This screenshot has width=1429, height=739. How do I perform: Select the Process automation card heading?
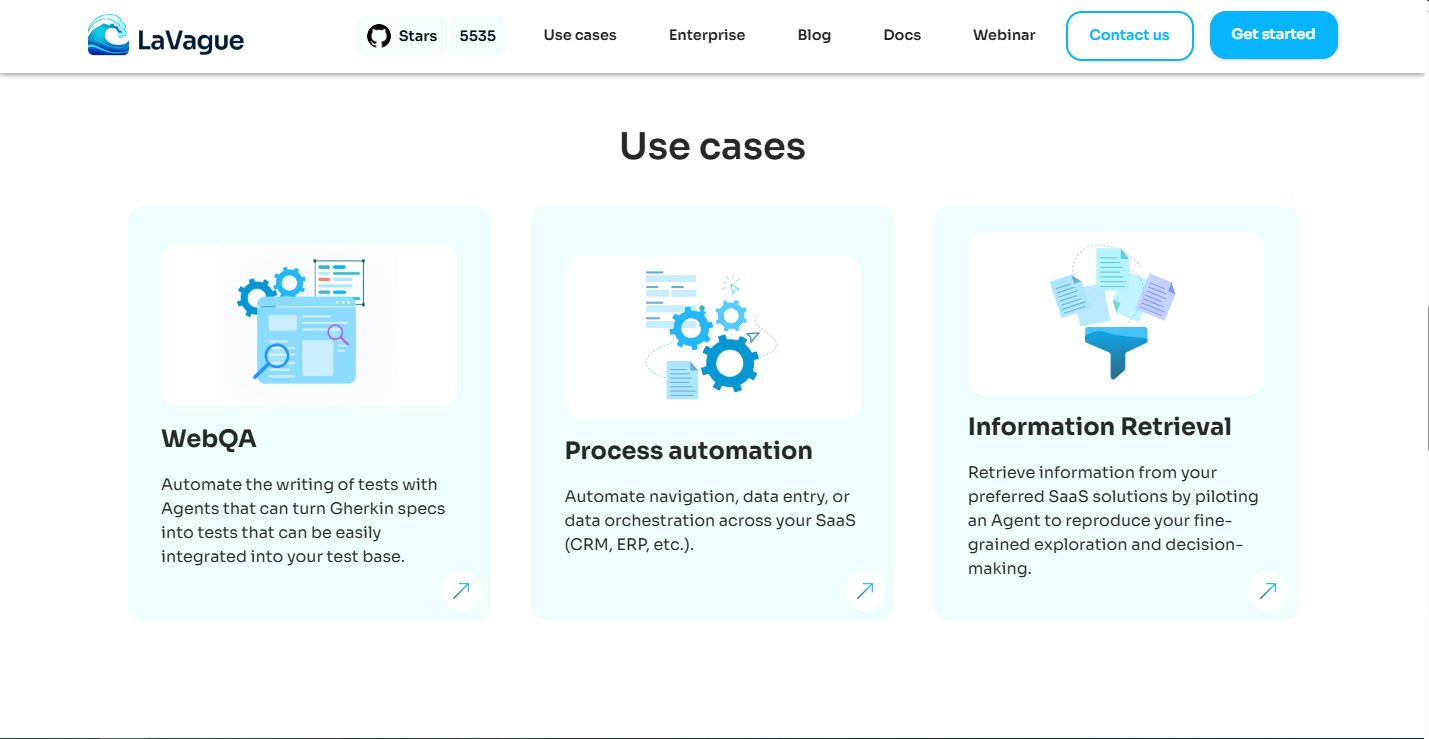pos(688,450)
